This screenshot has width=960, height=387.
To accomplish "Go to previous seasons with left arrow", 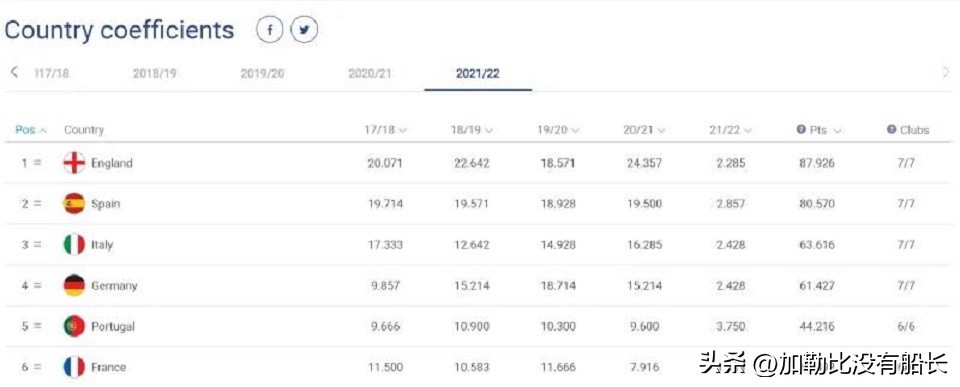I will tap(15, 72).
